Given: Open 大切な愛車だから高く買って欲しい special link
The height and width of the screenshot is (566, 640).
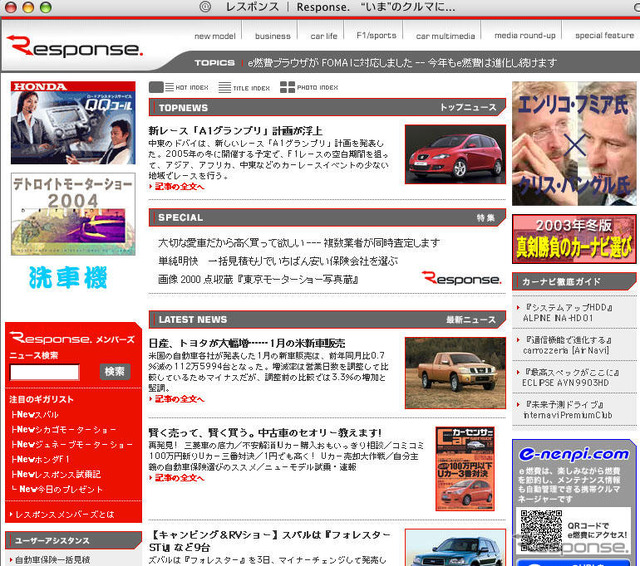Looking at the screenshot, I should point(299,243).
